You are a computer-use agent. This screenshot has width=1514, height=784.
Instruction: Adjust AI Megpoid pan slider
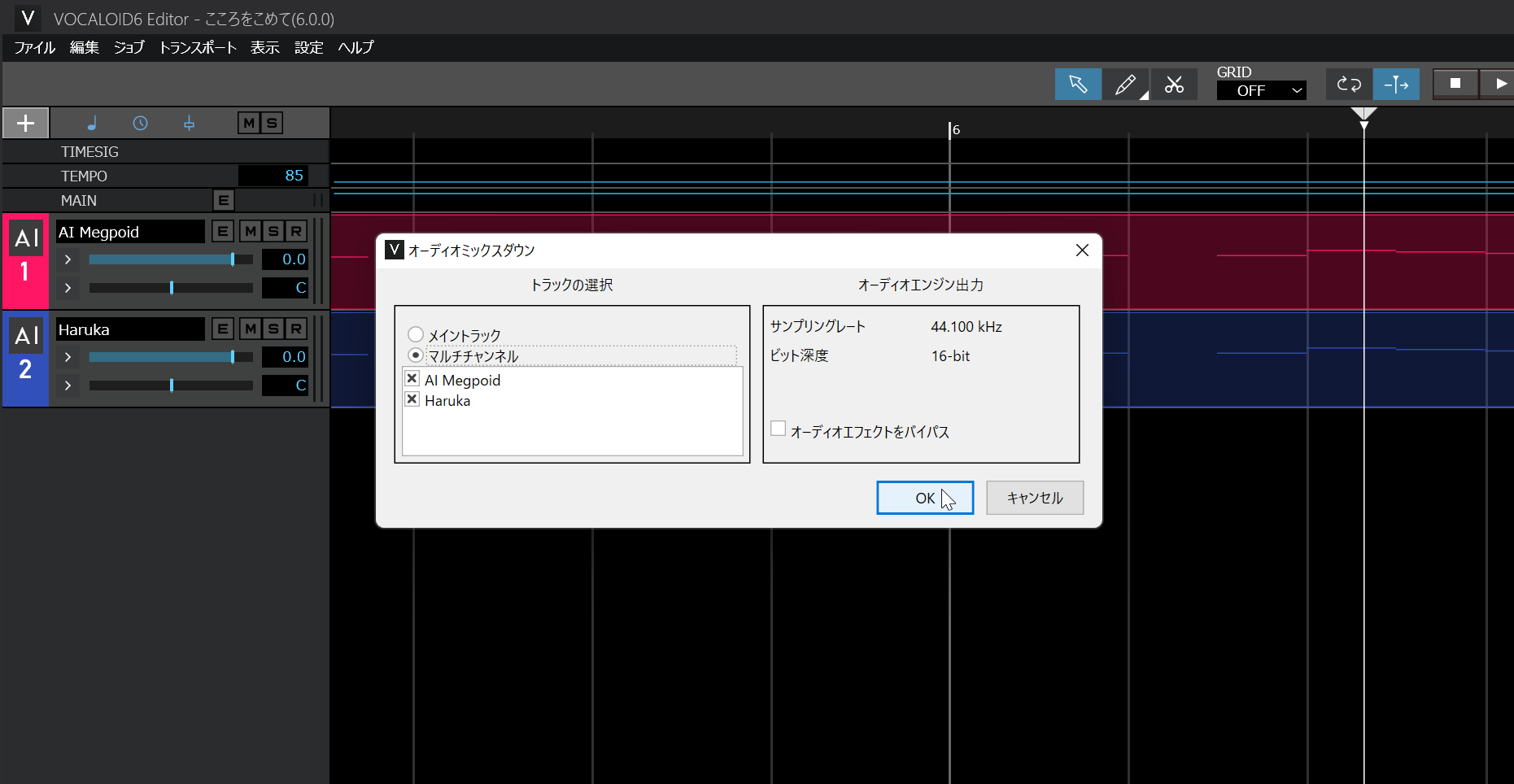pyautogui.click(x=171, y=288)
